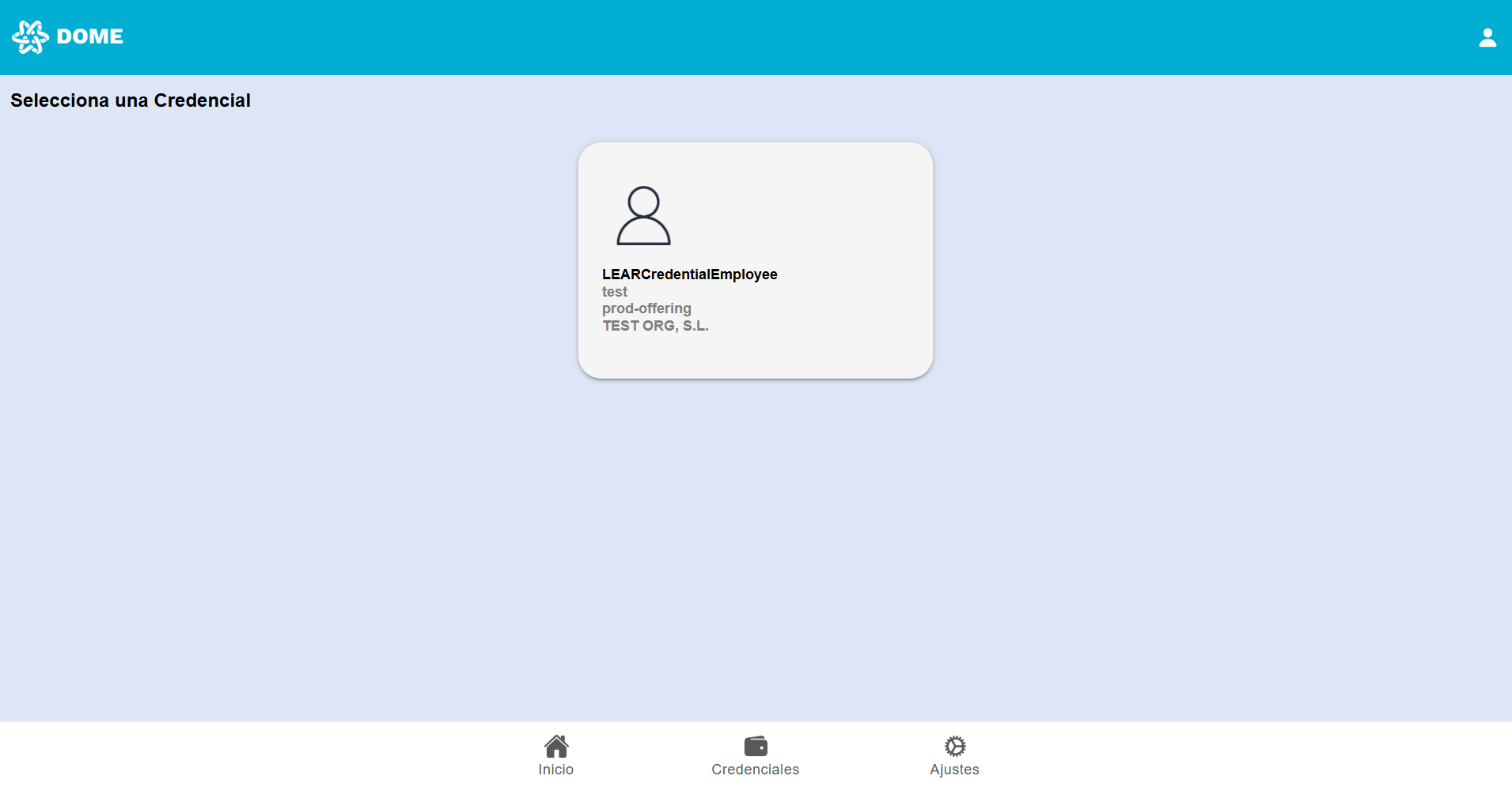Click the "Selecciona una Credencial" heading
This screenshot has width=1512, height=787.
[131, 100]
